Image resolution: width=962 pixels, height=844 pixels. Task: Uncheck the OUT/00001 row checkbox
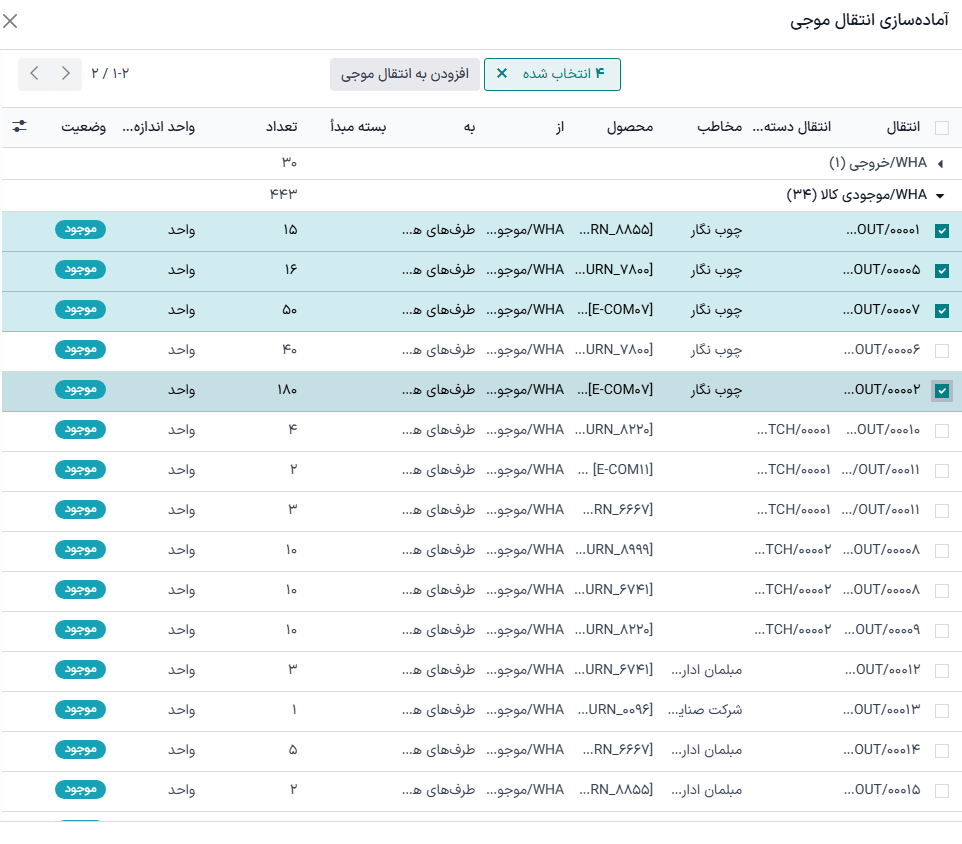tap(941, 231)
